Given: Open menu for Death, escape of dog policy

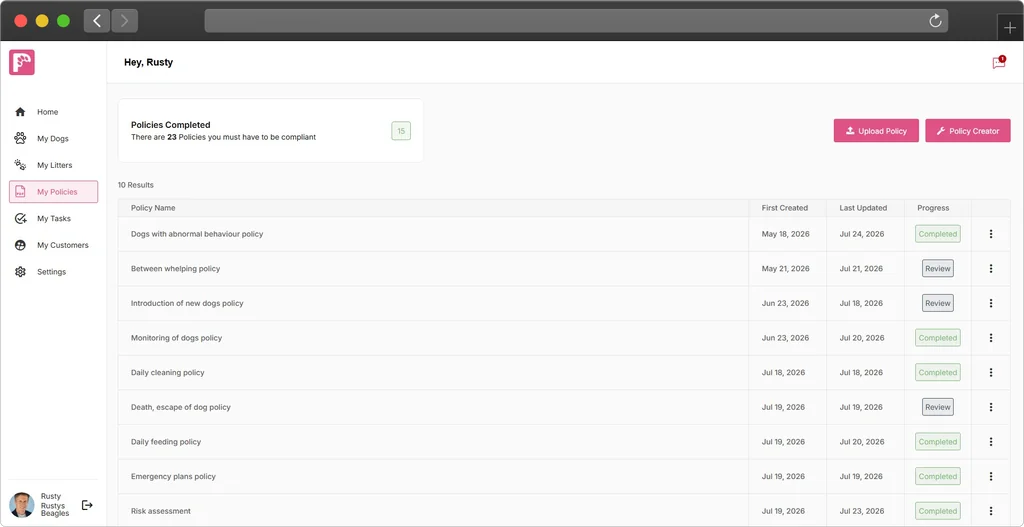Looking at the screenshot, I should coord(991,407).
